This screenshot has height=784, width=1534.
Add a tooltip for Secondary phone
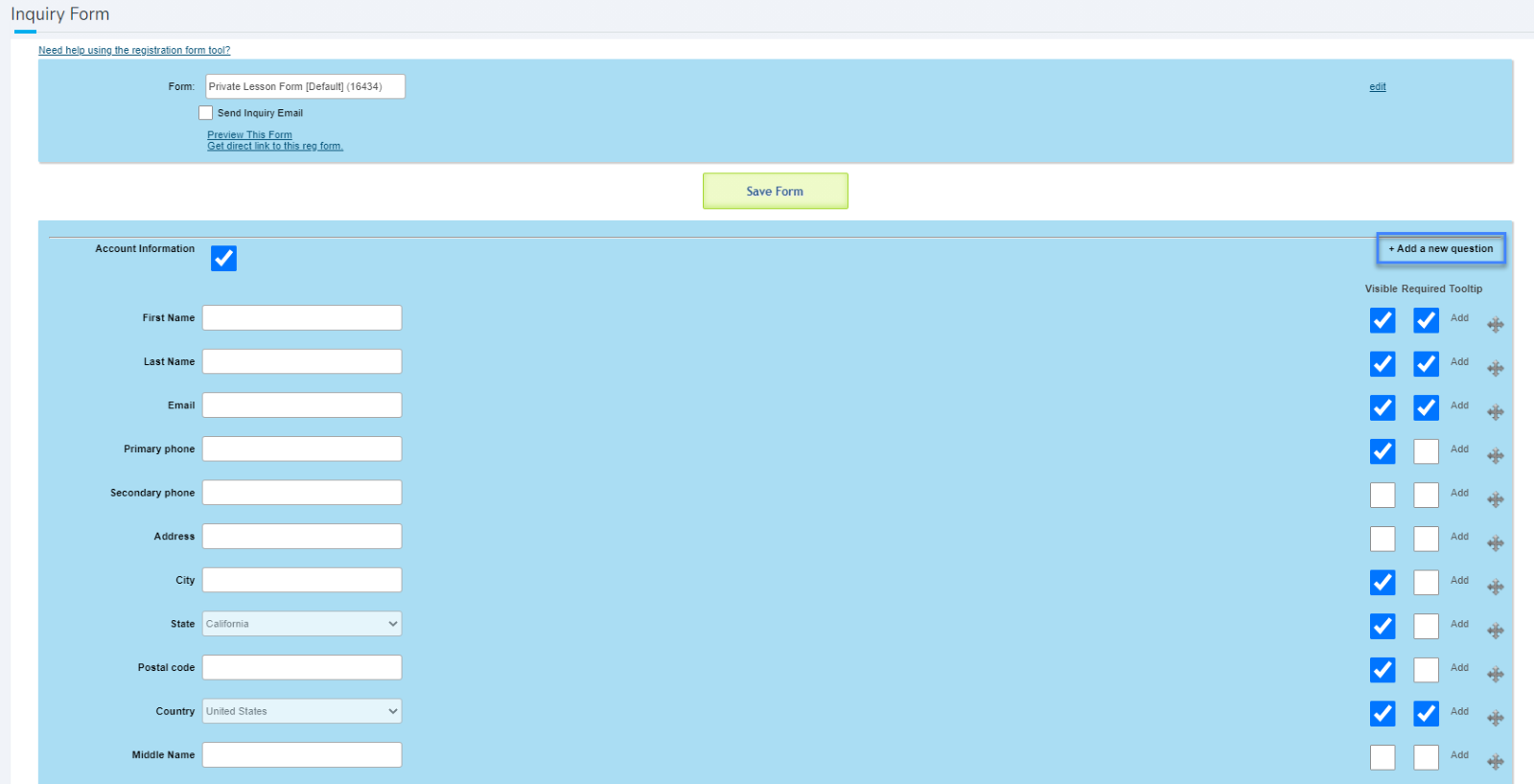click(1459, 493)
